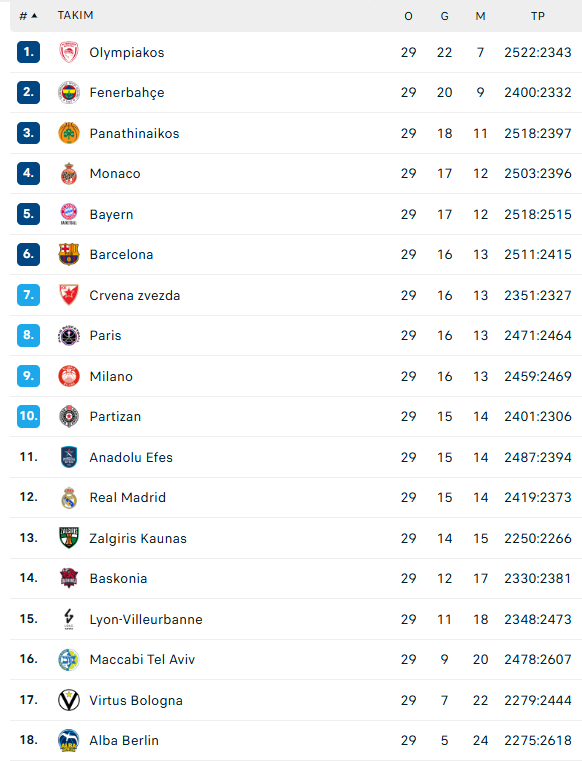Open the Alba Berlin team row

[x=296, y=740]
